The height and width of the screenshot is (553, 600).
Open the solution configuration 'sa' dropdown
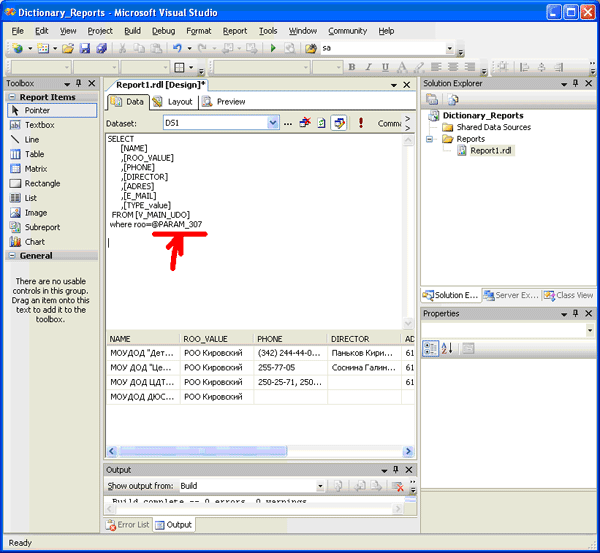tap(450, 48)
